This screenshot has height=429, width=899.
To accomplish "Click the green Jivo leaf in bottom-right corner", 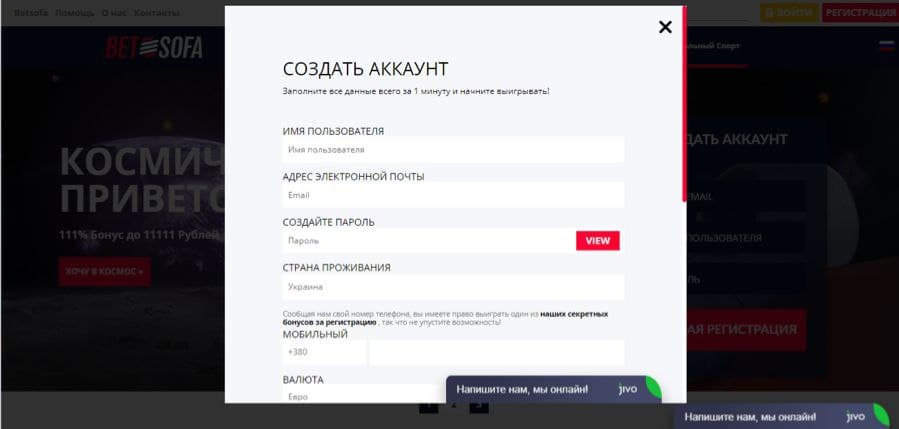I will click(x=880, y=415).
